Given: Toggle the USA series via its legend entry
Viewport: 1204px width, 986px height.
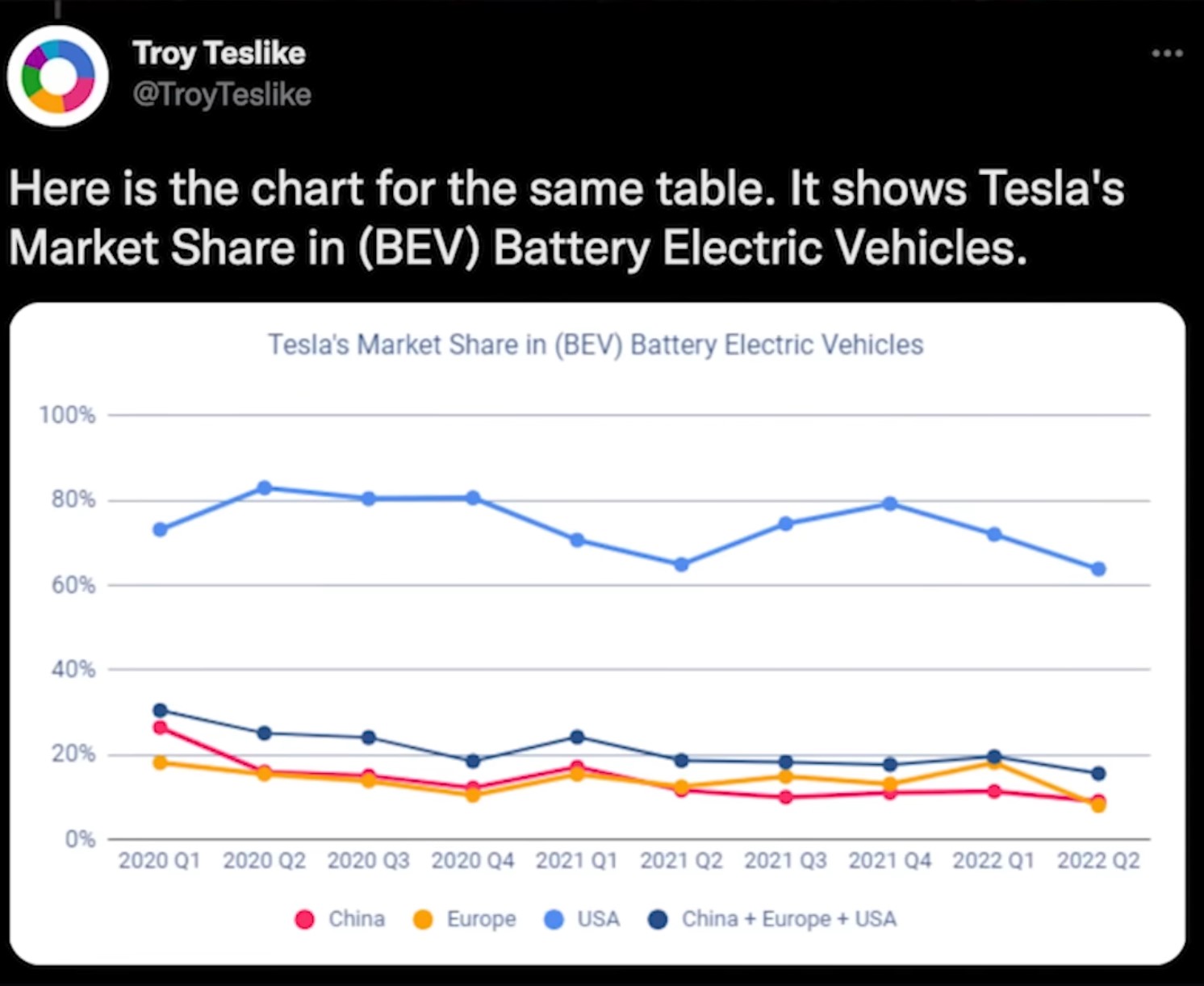Looking at the screenshot, I should [597, 918].
